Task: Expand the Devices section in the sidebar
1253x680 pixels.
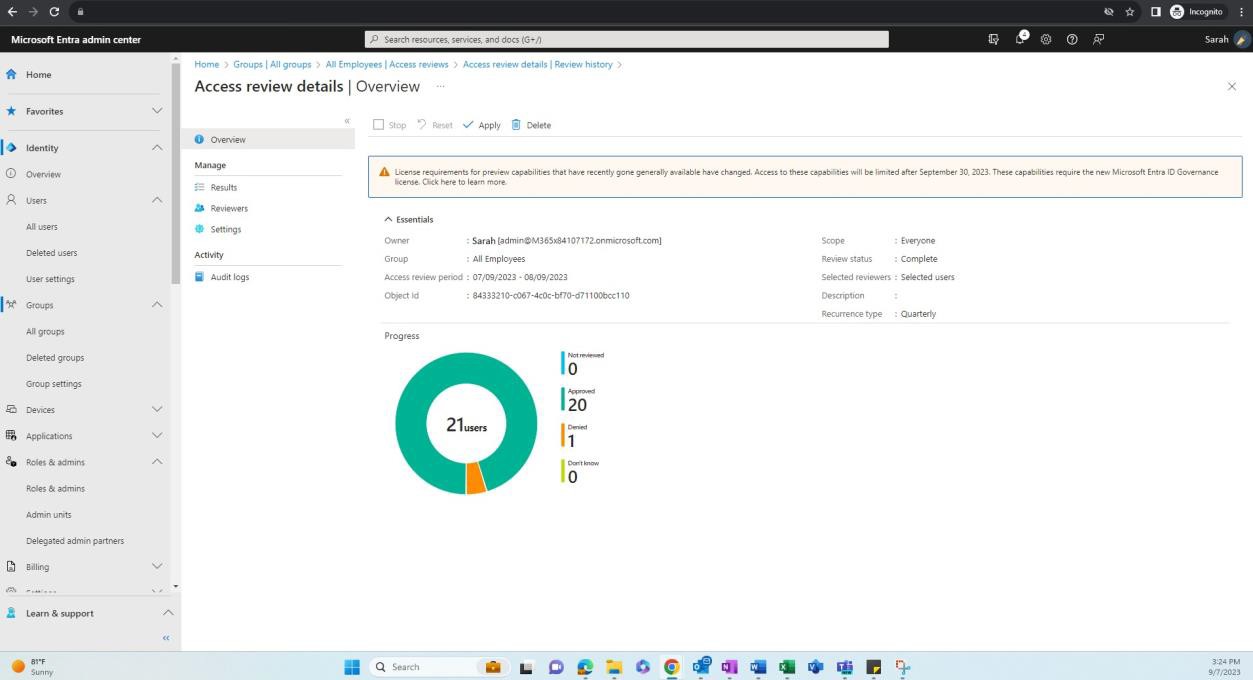Action: (x=156, y=409)
